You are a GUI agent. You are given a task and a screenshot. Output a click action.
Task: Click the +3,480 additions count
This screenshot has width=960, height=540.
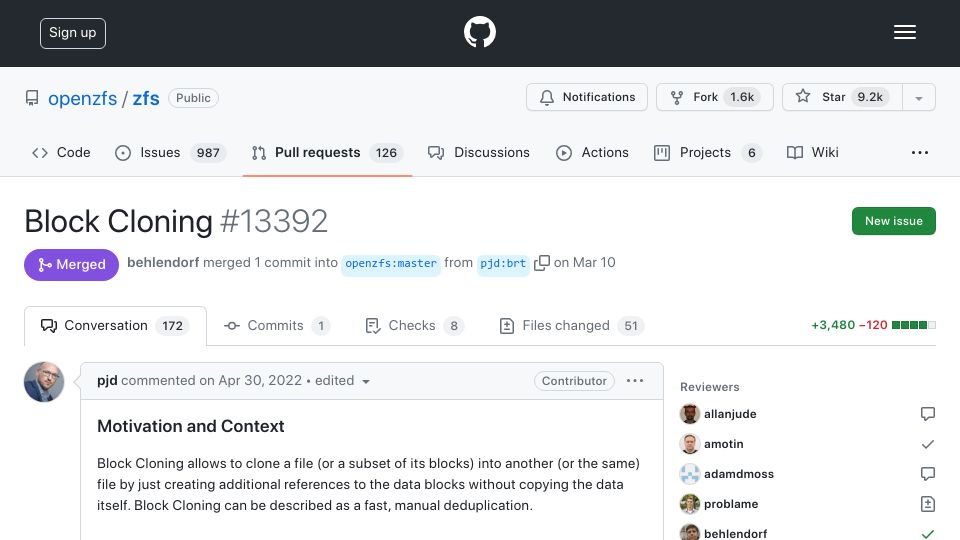(833, 325)
